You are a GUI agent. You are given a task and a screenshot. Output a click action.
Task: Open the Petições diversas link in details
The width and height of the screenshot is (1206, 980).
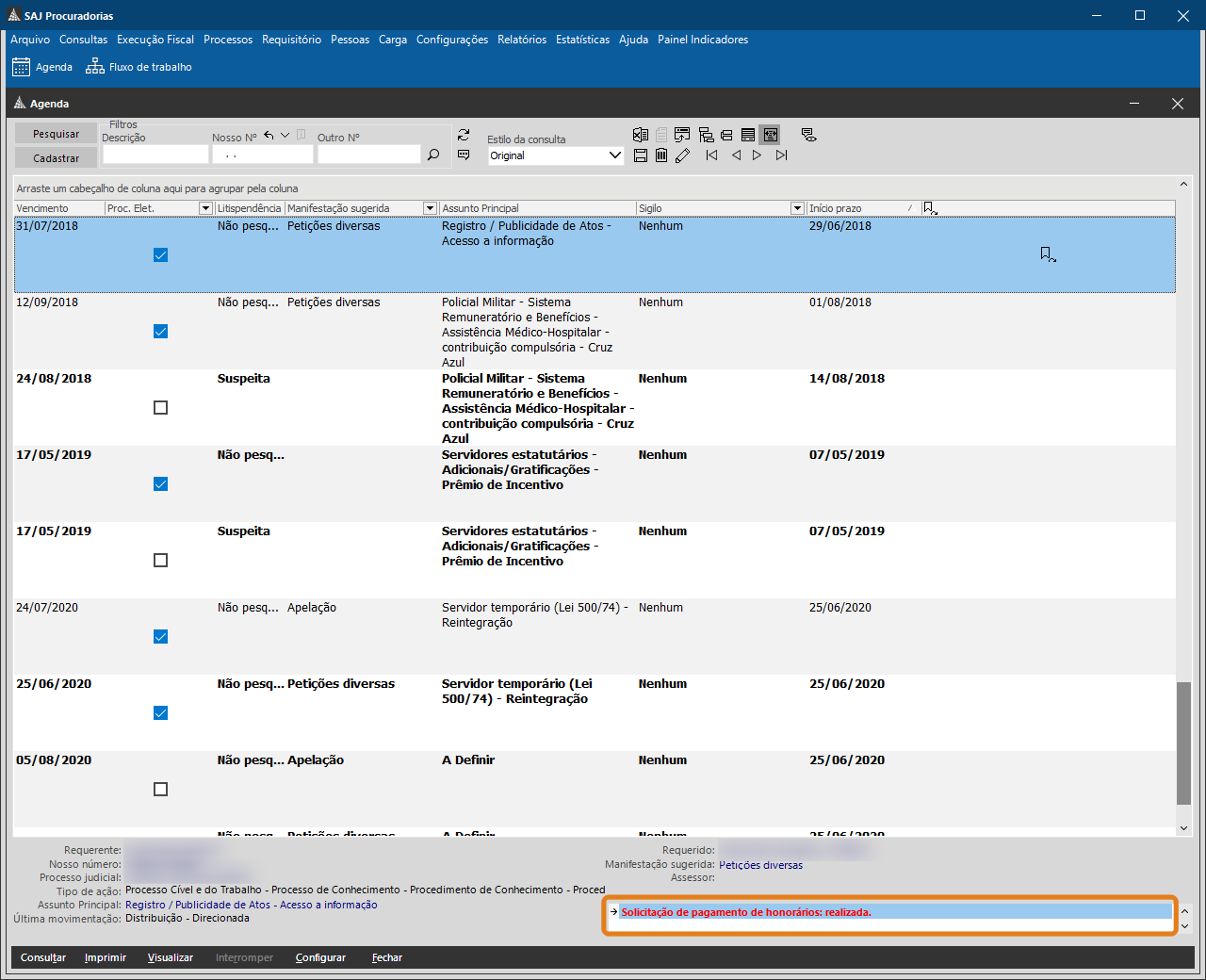tap(761, 865)
